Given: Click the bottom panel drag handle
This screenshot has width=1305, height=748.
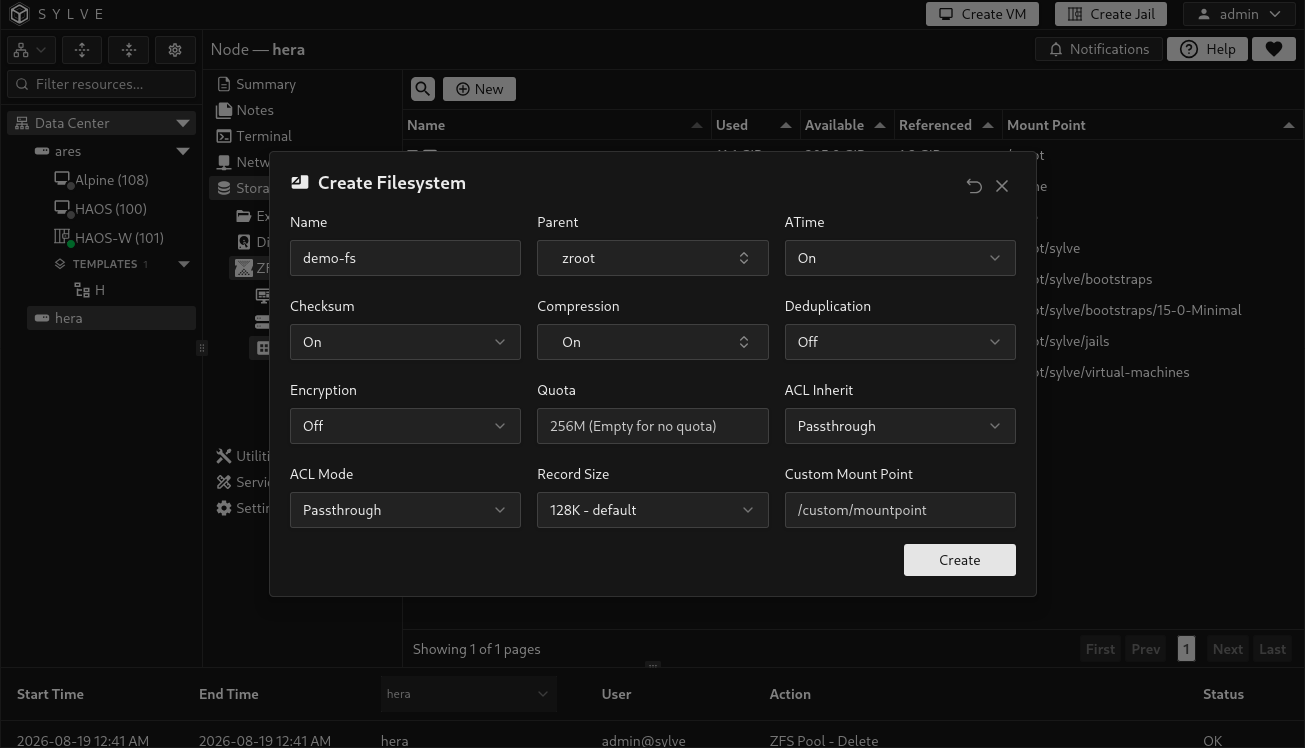Looking at the screenshot, I should [653, 665].
